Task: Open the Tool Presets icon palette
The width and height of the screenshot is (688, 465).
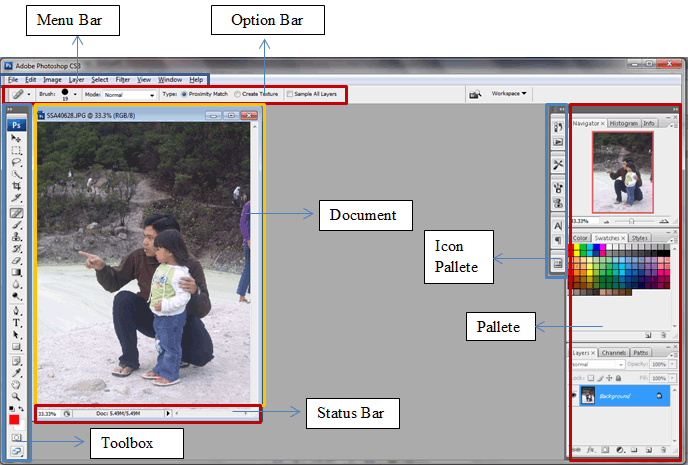Action: [x=558, y=165]
